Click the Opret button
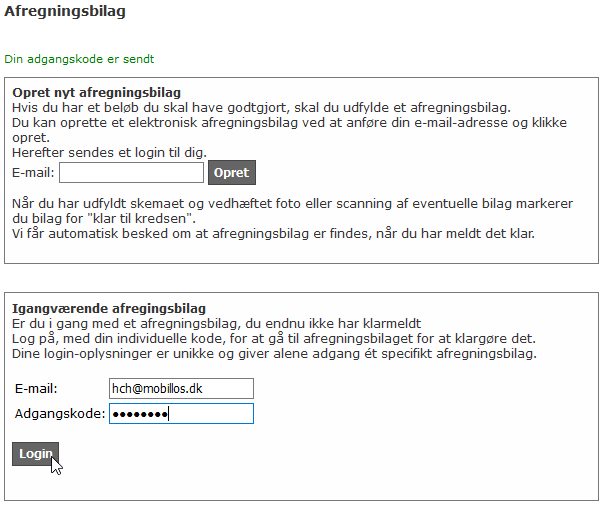The height and width of the screenshot is (507, 606). coord(232,172)
